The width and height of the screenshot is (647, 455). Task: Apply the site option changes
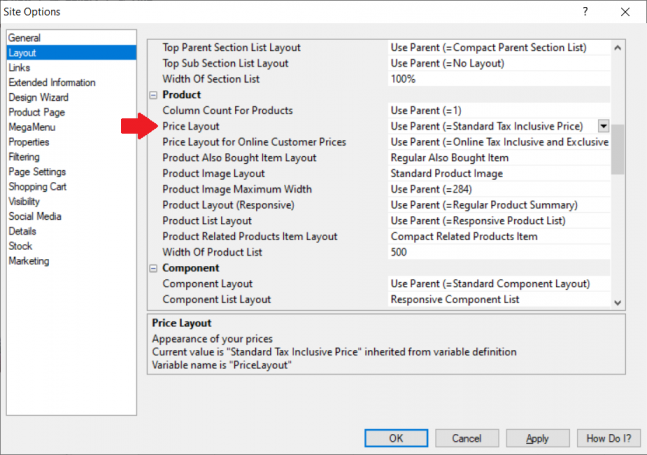point(537,438)
